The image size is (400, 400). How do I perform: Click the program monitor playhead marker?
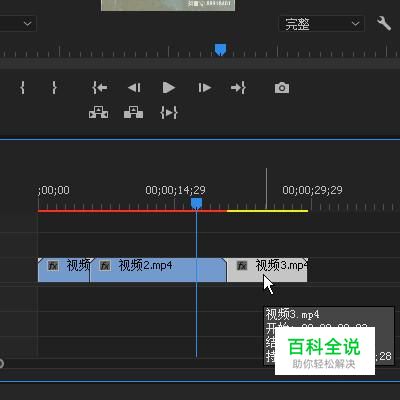220,50
